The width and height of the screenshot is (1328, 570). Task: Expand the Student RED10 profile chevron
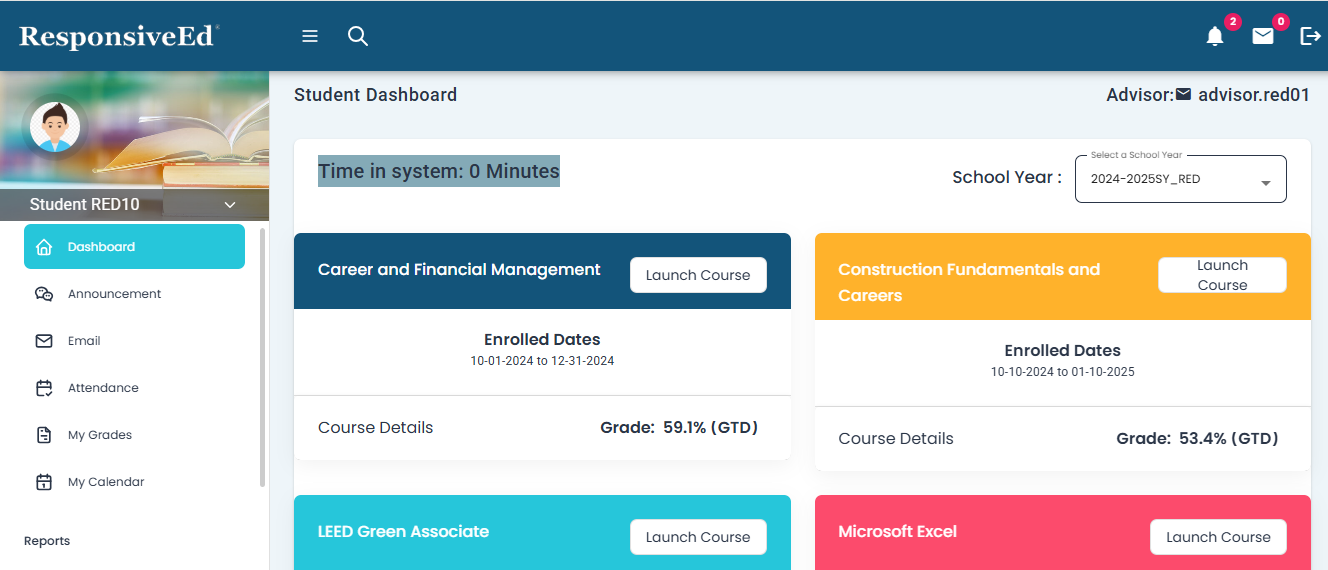coord(230,205)
